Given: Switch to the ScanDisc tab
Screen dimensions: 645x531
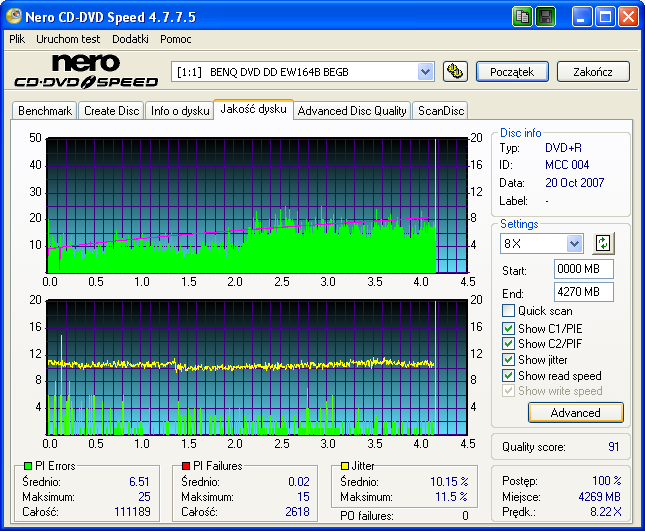Looking at the screenshot, I should coord(440,111).
